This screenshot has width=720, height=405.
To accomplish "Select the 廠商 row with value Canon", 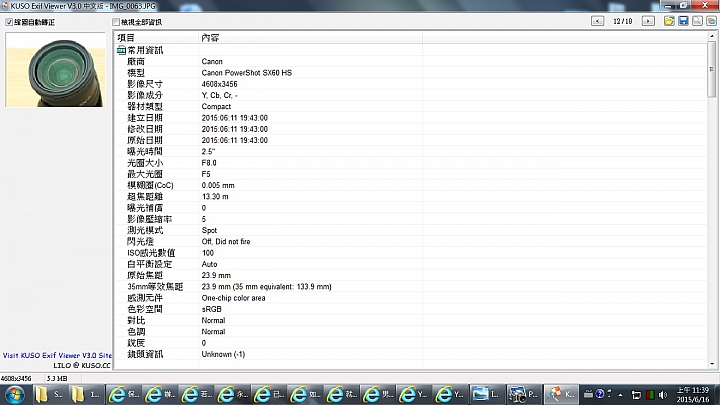I will (411, 62).
